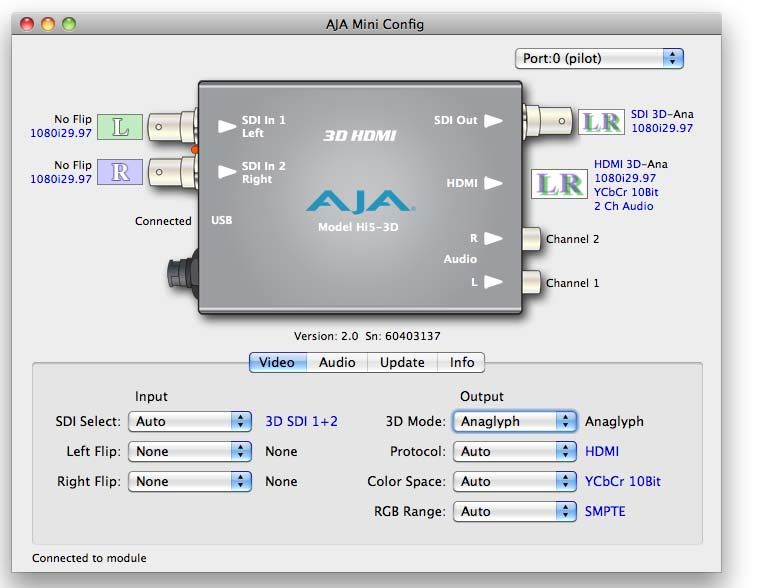Viewport: 761px width, 588px height.
Task: Click the purple R right-eye input icon
Action: tap(120, 172)
